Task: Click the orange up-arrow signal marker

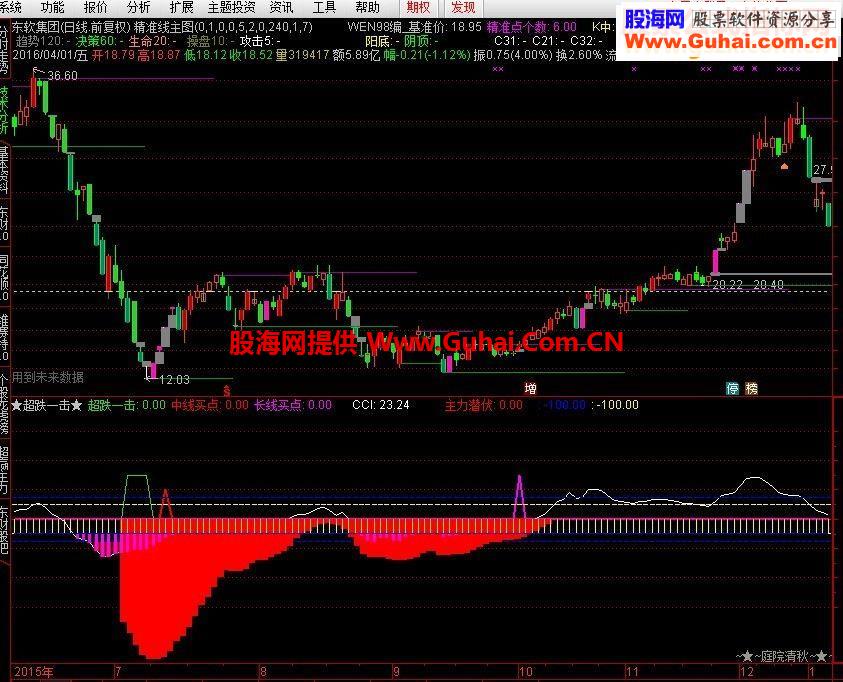Action: click(x=784, y=167)
